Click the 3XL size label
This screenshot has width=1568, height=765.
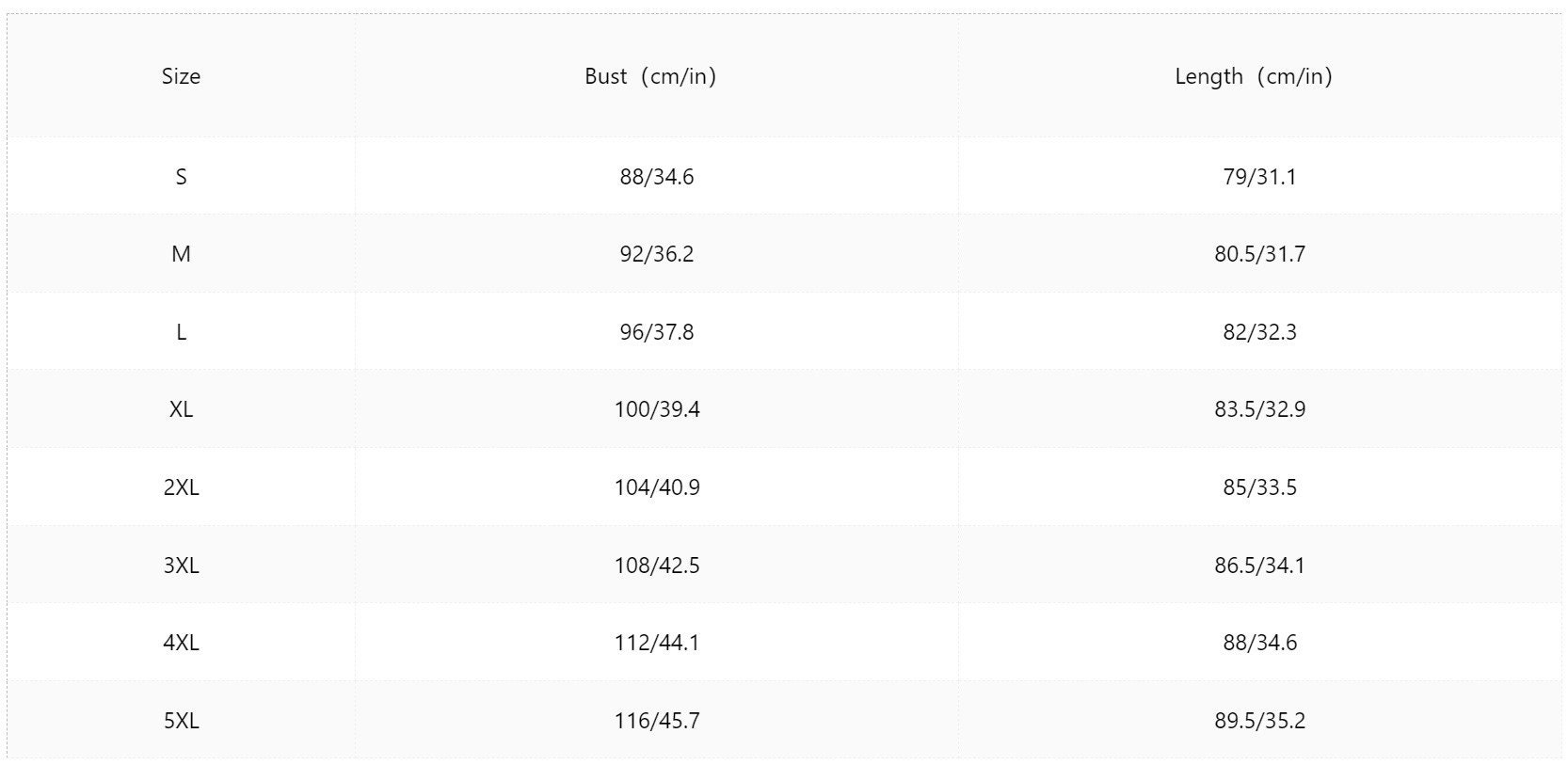[x=181, y=566]
